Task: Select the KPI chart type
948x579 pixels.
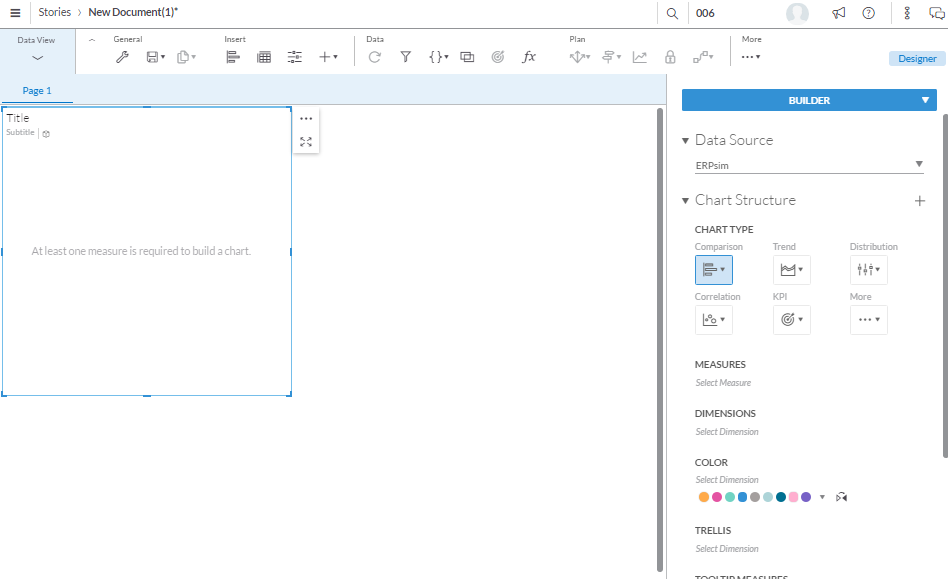Action: (x=791, y=319)
